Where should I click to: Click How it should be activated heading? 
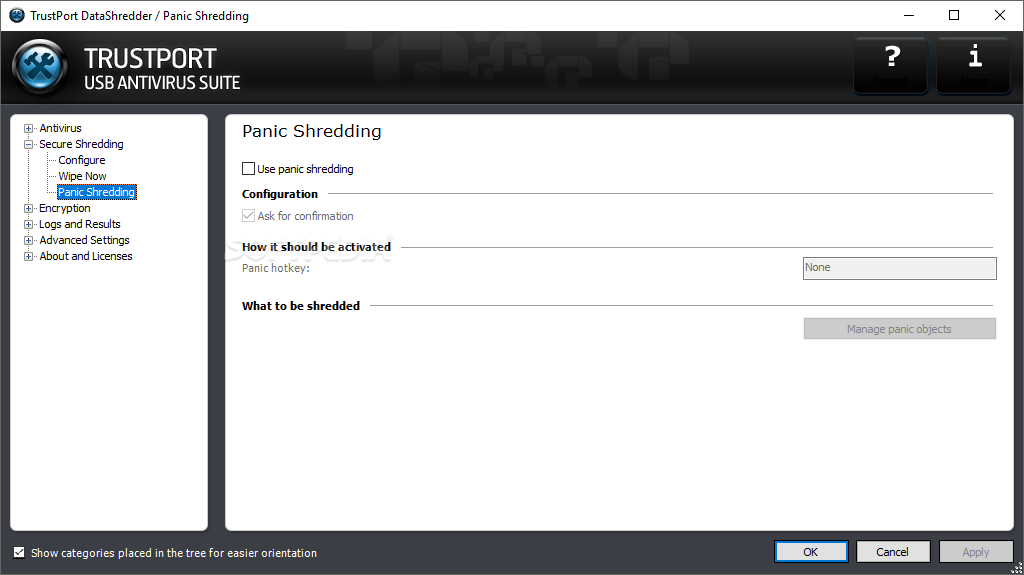click(x=316, y=247)
